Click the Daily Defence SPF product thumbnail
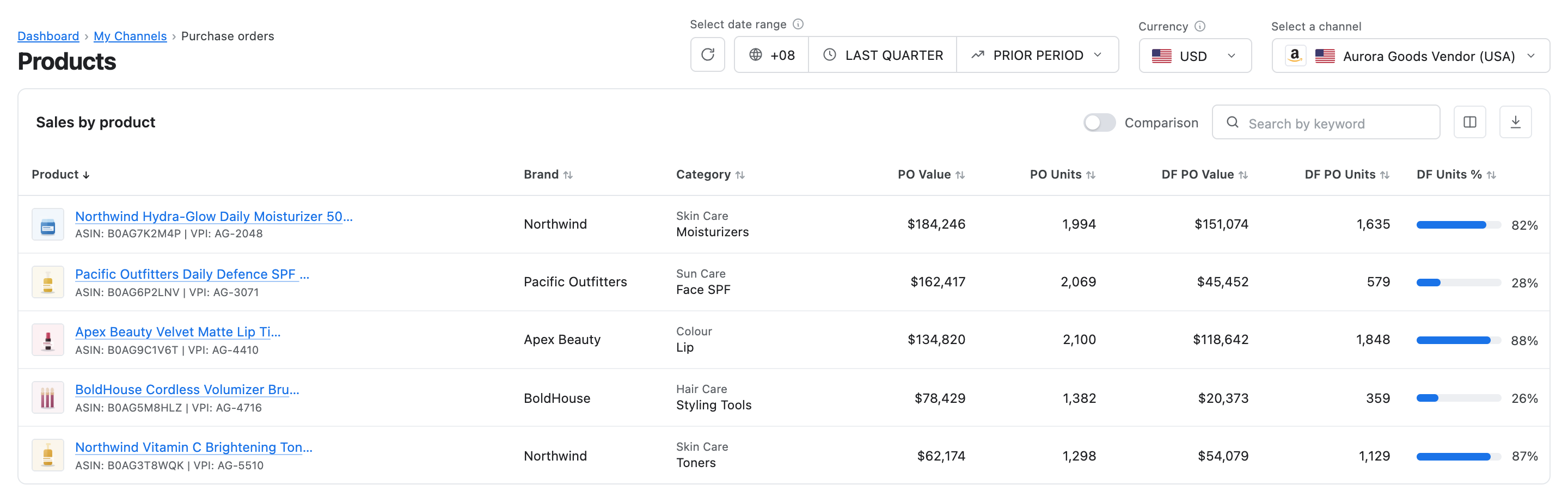 click(47, 282)
